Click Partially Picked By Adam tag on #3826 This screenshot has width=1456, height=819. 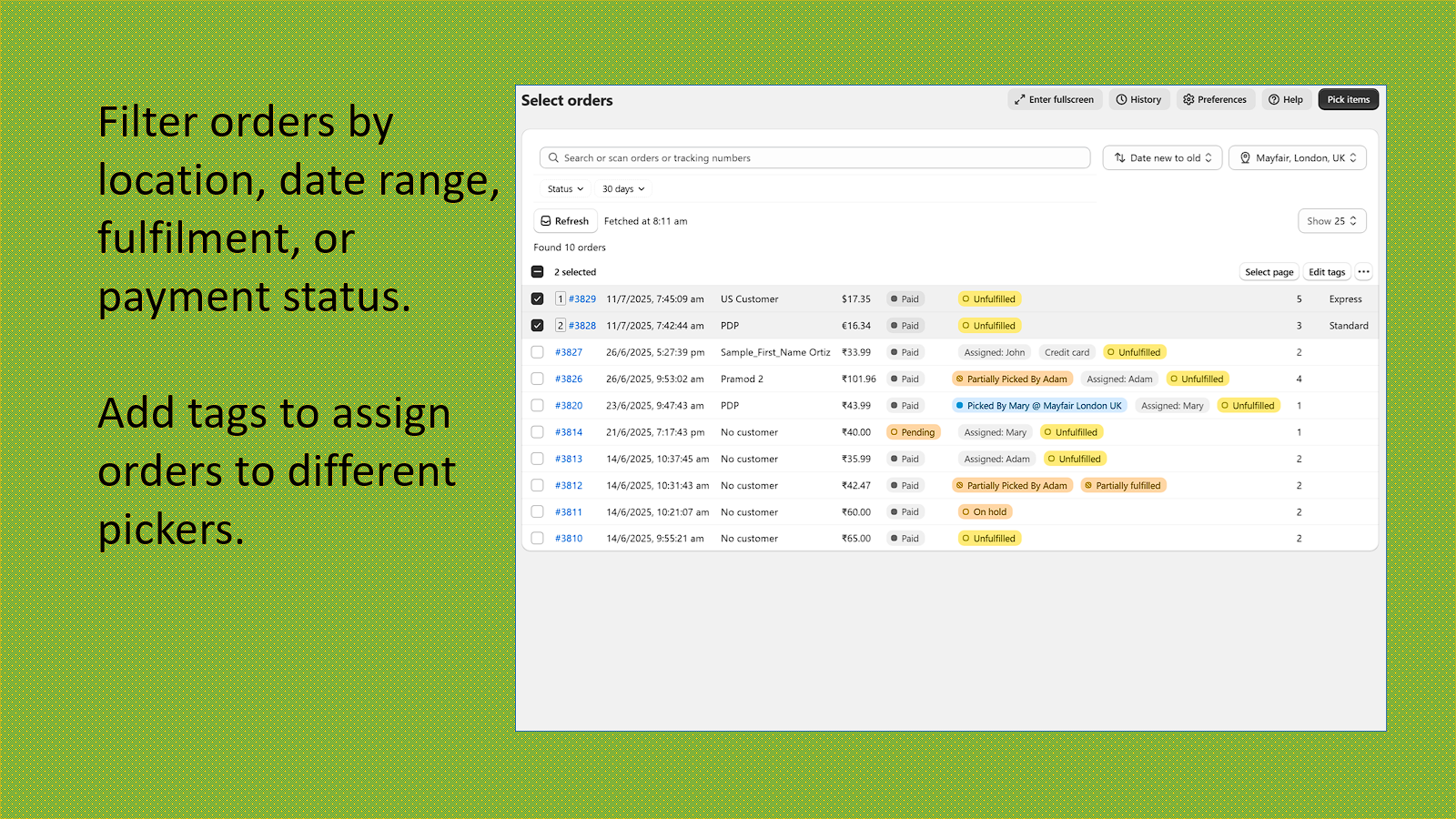pos(1012,379)
